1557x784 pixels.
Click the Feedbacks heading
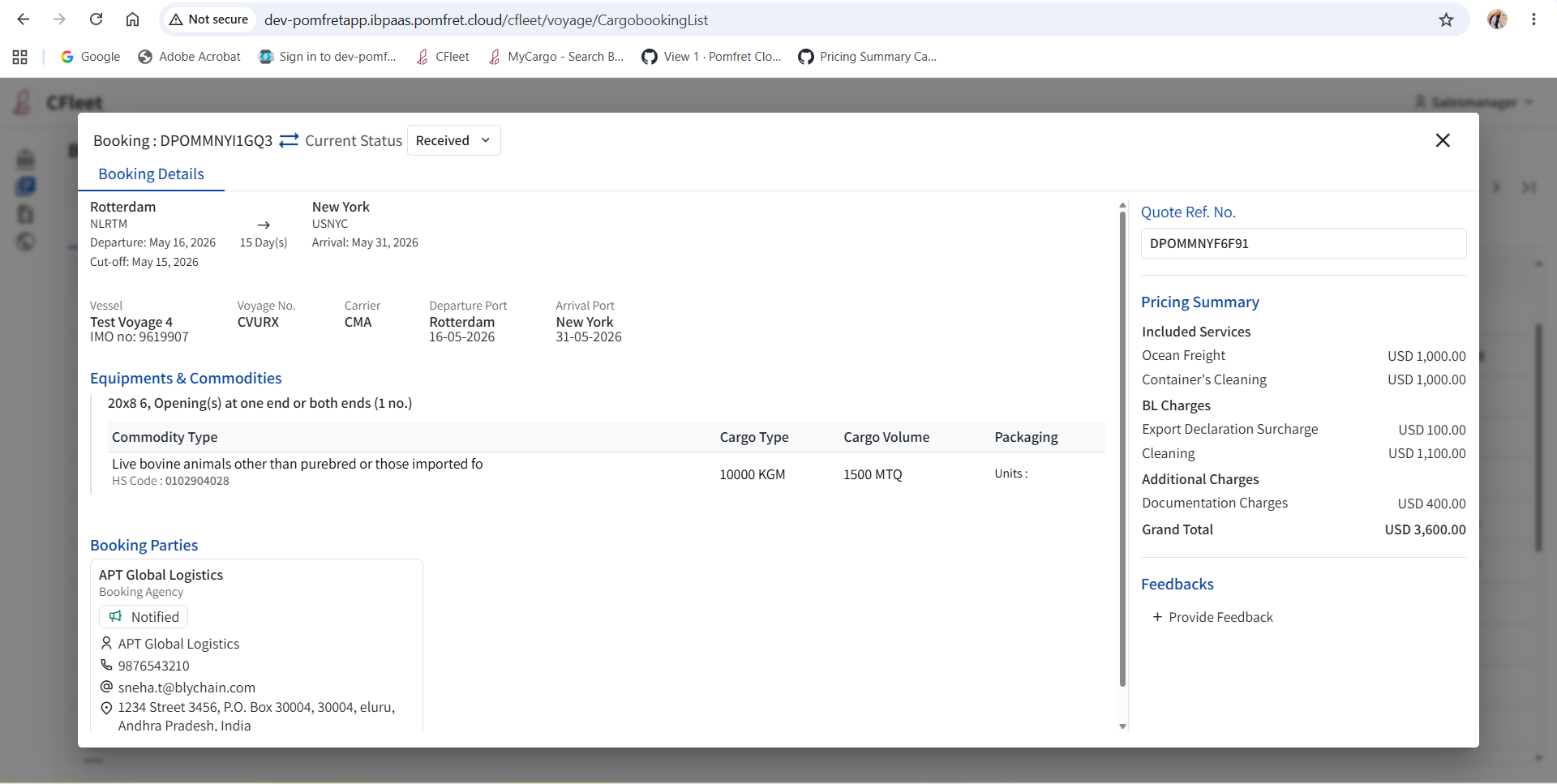(1177, 584)
